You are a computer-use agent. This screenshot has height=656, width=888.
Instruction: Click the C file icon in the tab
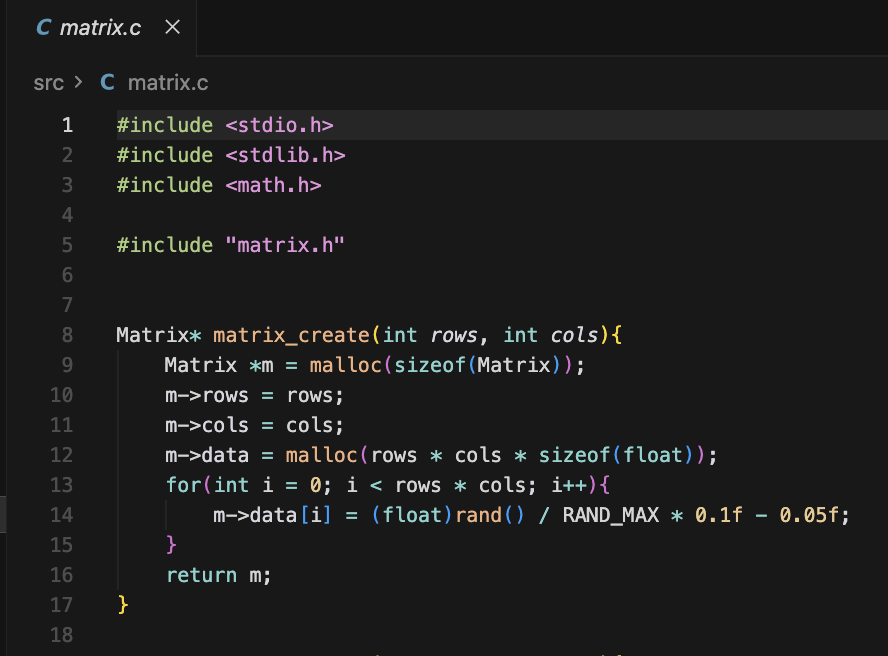[43, 27]
